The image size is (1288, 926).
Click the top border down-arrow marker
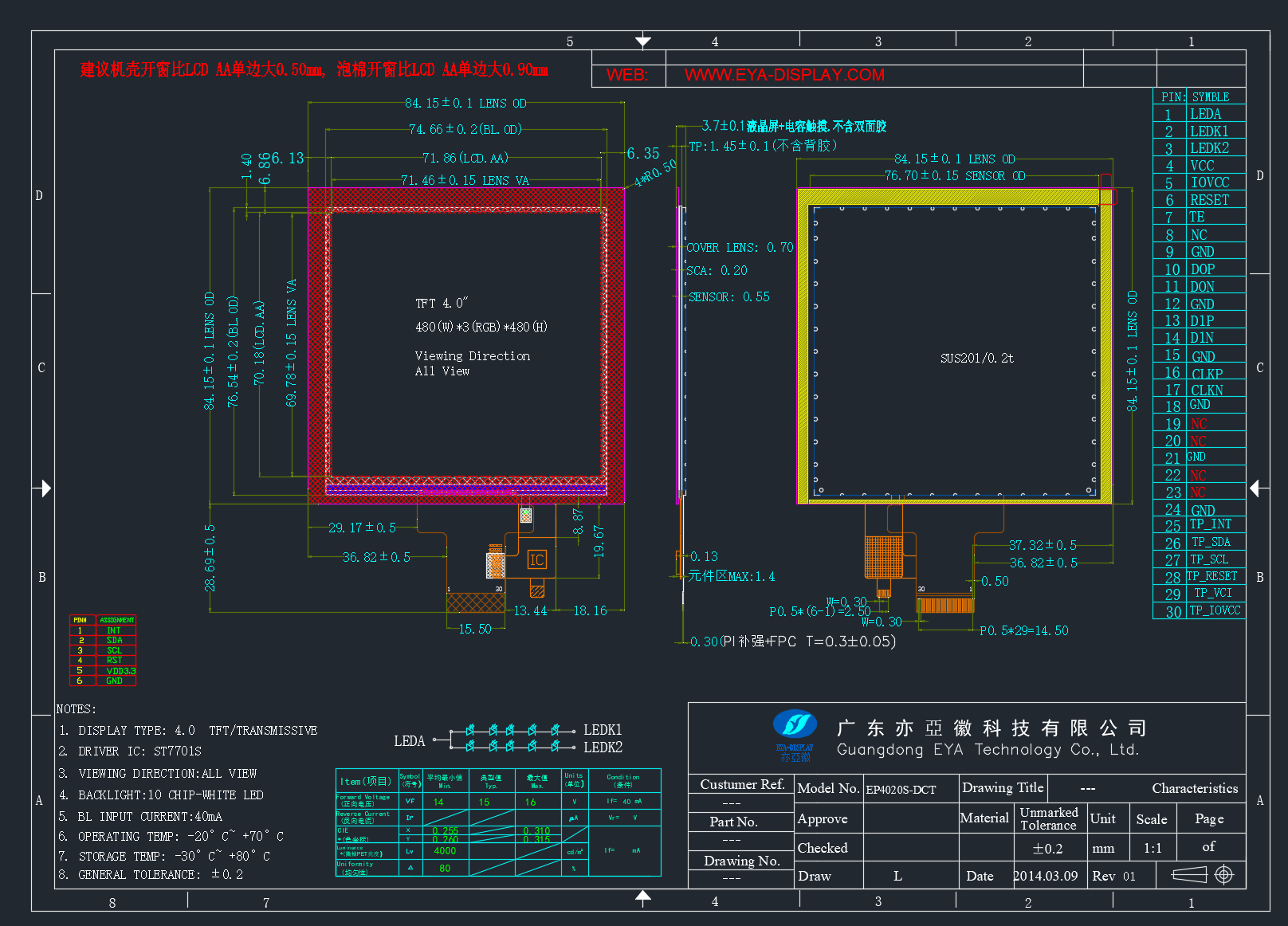(x=643, y=41)
